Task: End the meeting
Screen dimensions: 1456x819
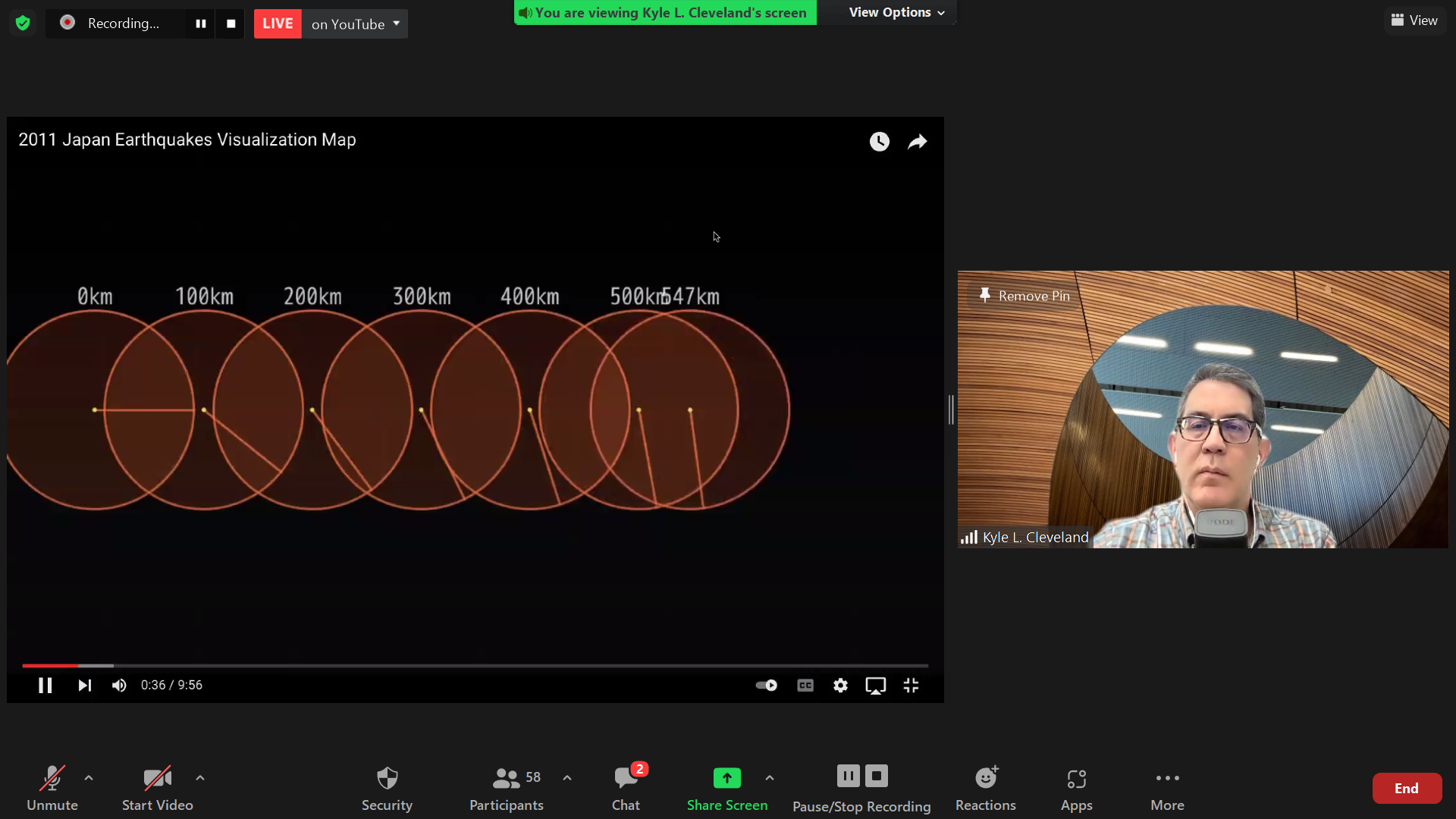Action: [1406, 789]
